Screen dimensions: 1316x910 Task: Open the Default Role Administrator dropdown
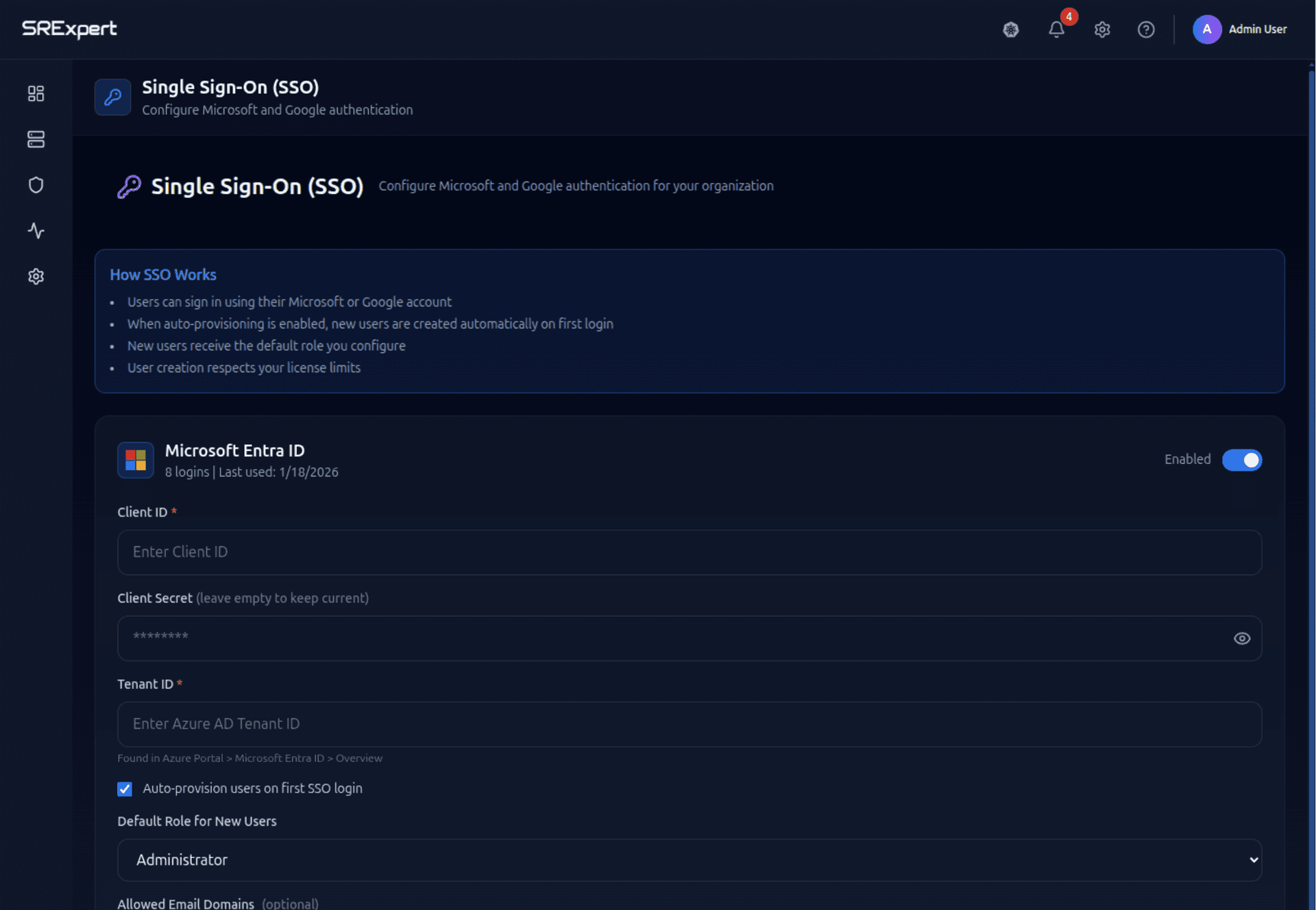[689, 860]
